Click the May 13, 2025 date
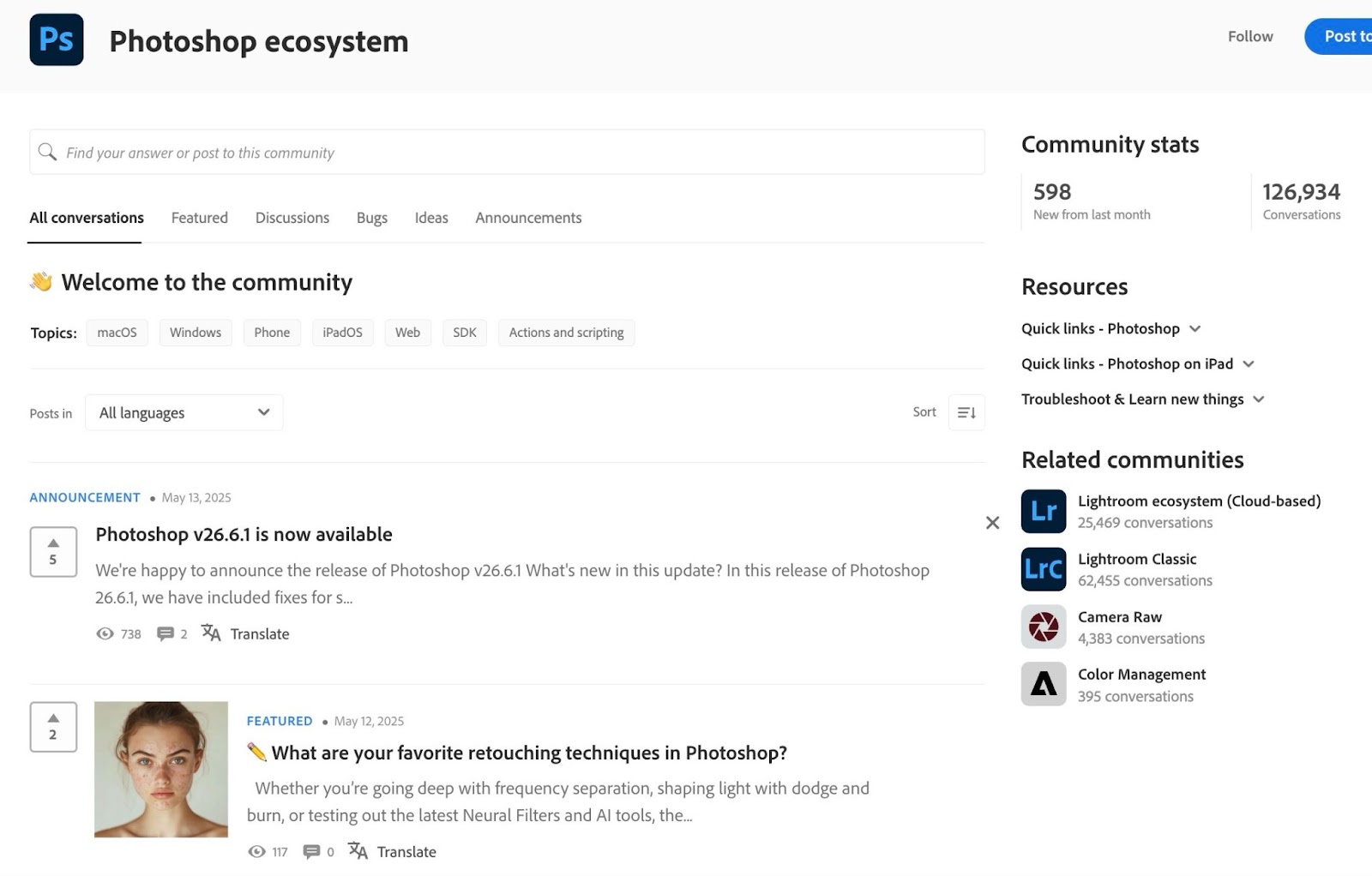Screen dimensions: 1372x876 [196, 497]
